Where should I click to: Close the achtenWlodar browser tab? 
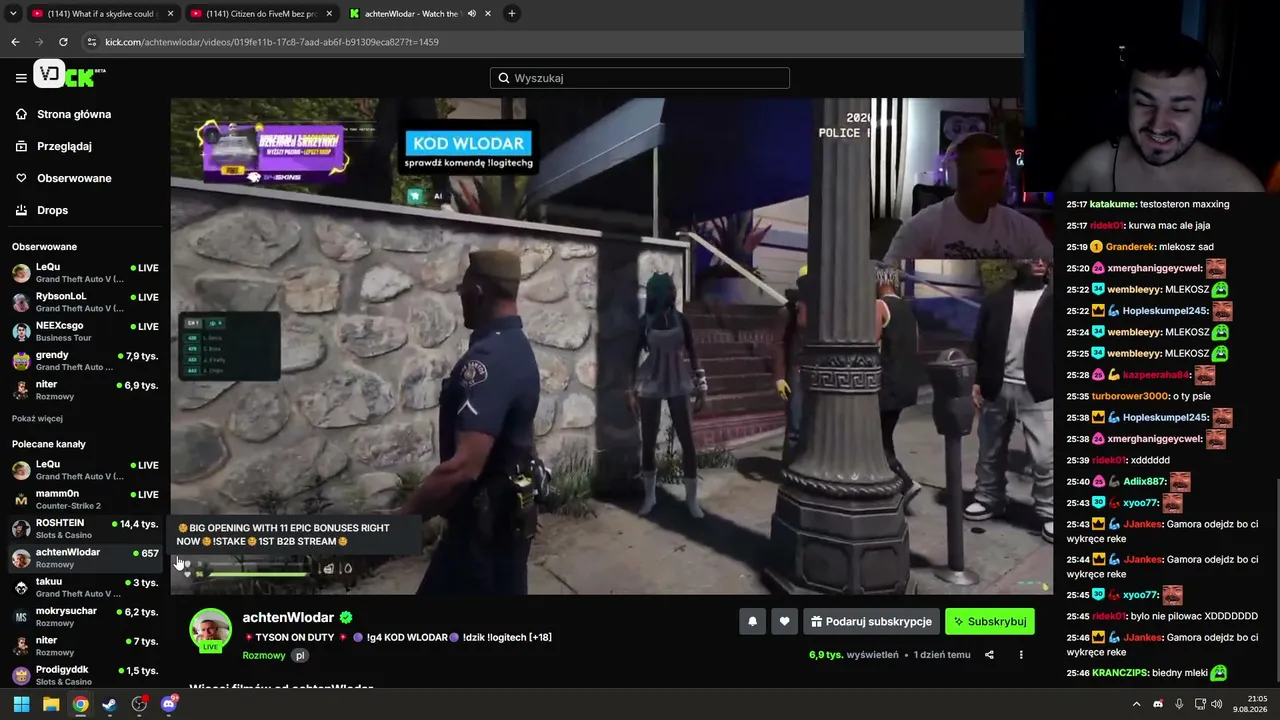tap(488, 14)
